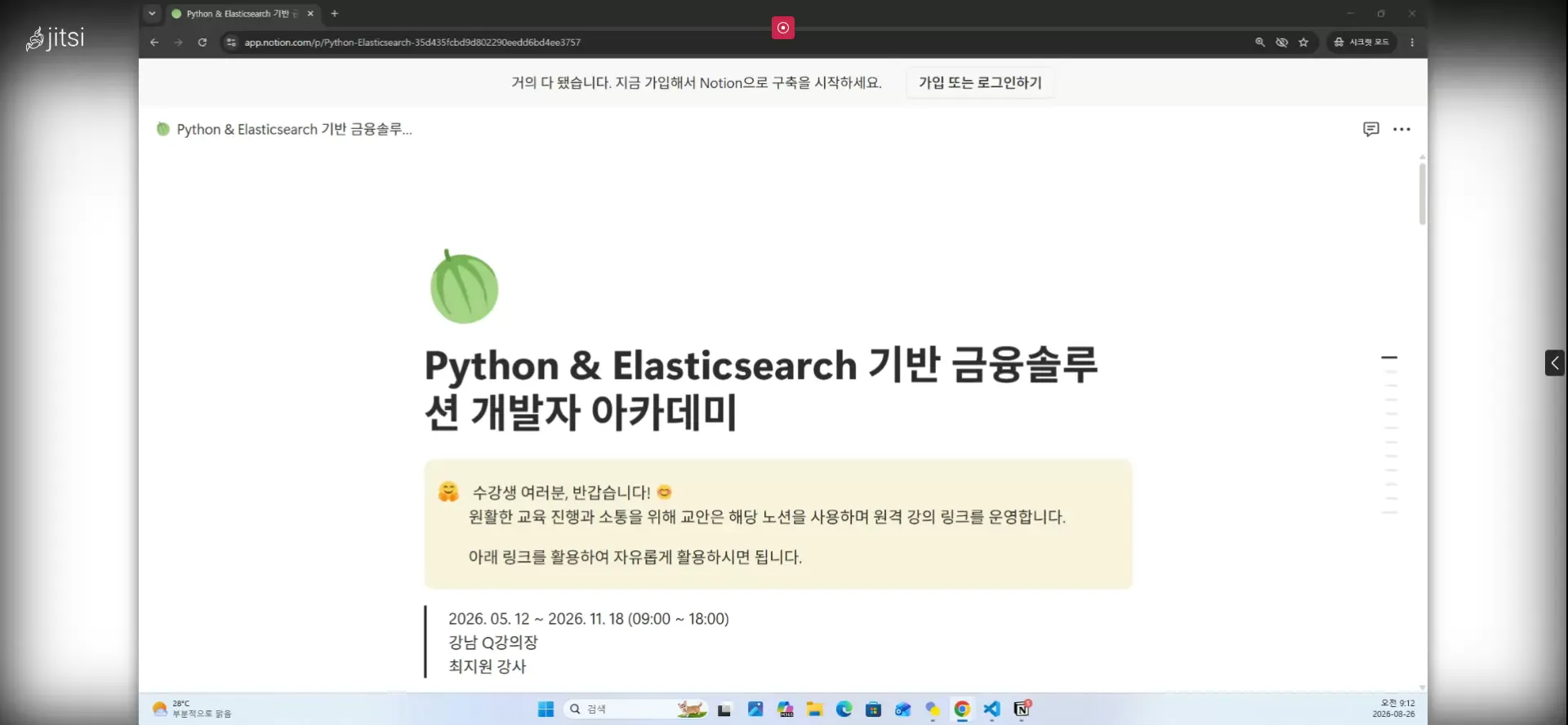1568x725 pixels.
Task: Open Outlook from the taskbar
Action: [x=902, y=709]
